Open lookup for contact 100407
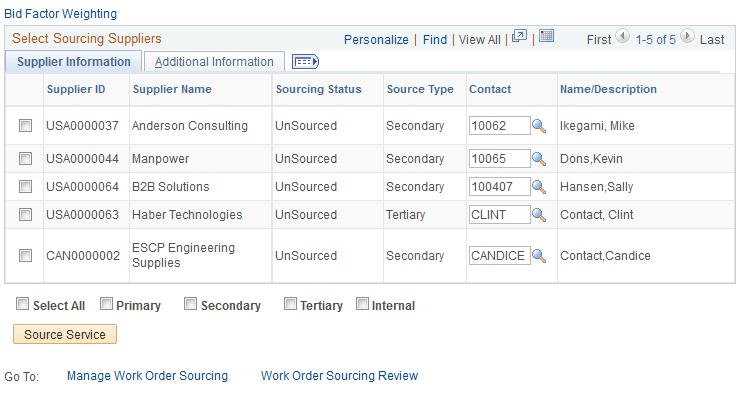Viewport: 745px width, 395px height. point(539,187)
